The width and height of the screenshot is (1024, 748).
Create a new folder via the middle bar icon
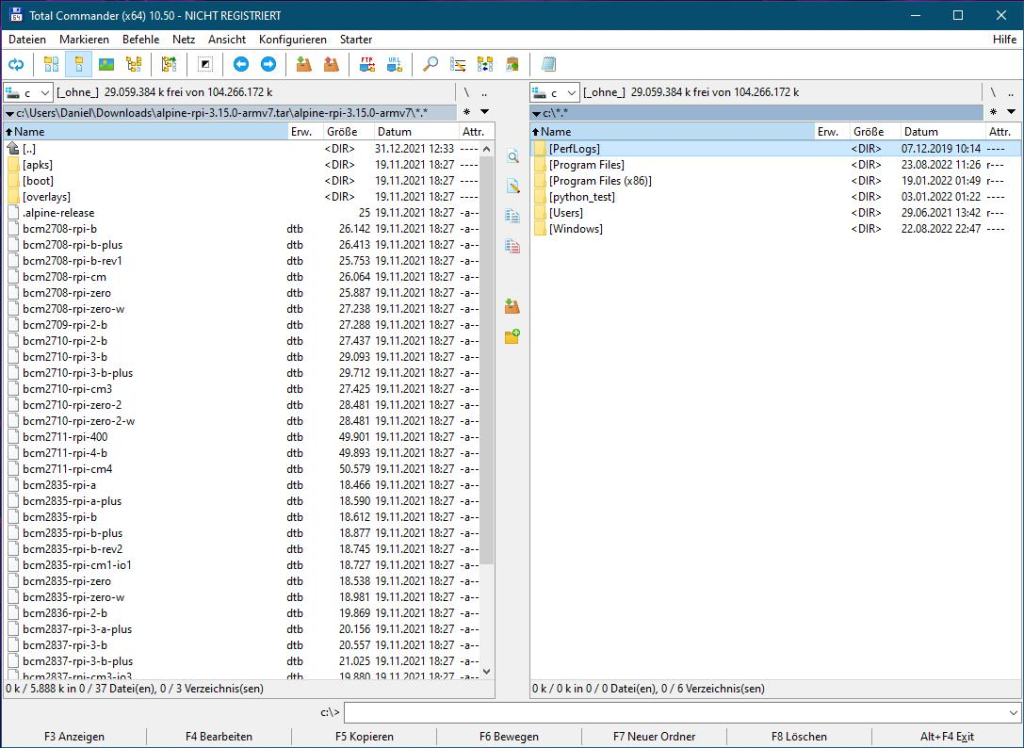pos(513,336)
